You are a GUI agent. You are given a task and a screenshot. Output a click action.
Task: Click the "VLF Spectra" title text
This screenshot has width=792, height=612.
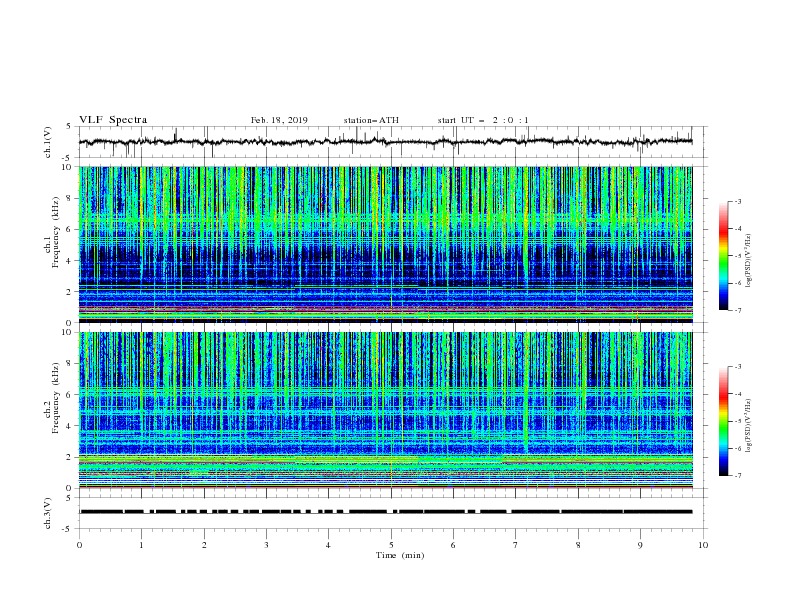[x=113, y=120]
